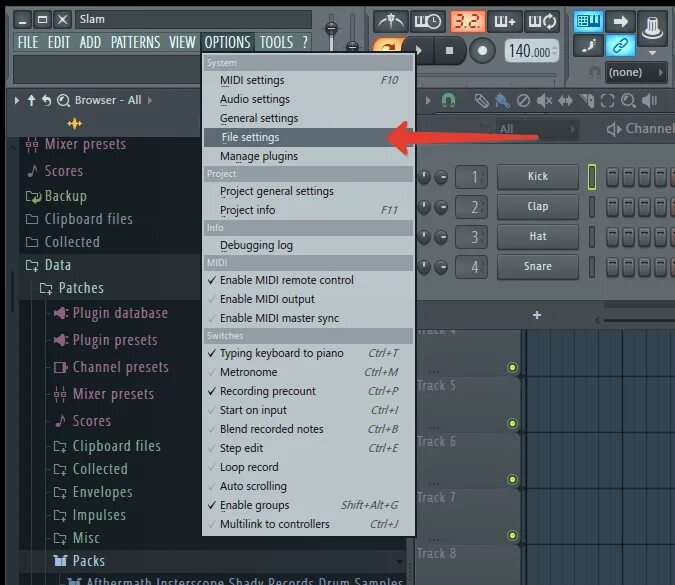Enable typing keyboard to piano icon

pos(588,21)
